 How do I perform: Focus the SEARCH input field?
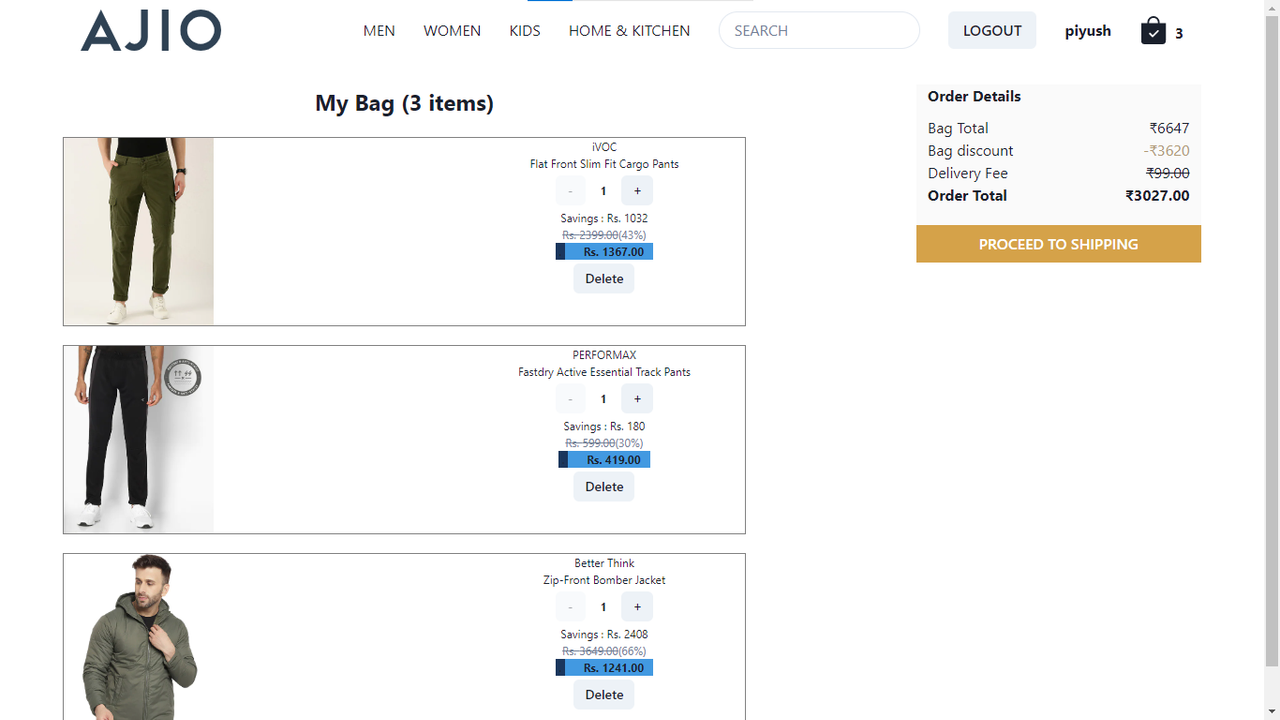[x=819, y=30]
